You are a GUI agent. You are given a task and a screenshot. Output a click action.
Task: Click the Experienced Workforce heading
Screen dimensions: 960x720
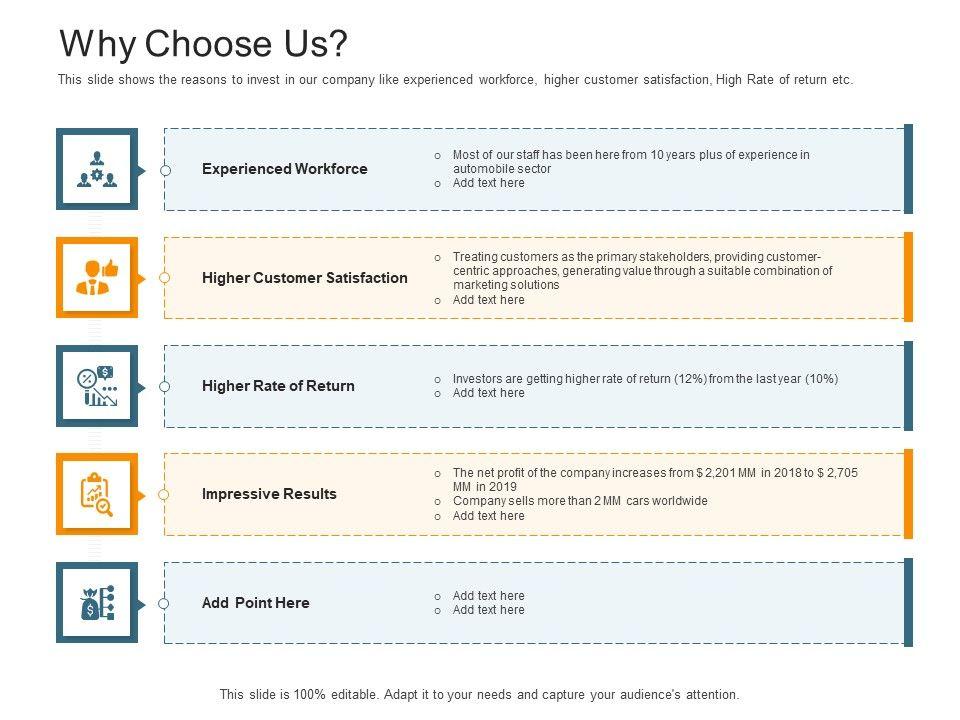point(285,169)
